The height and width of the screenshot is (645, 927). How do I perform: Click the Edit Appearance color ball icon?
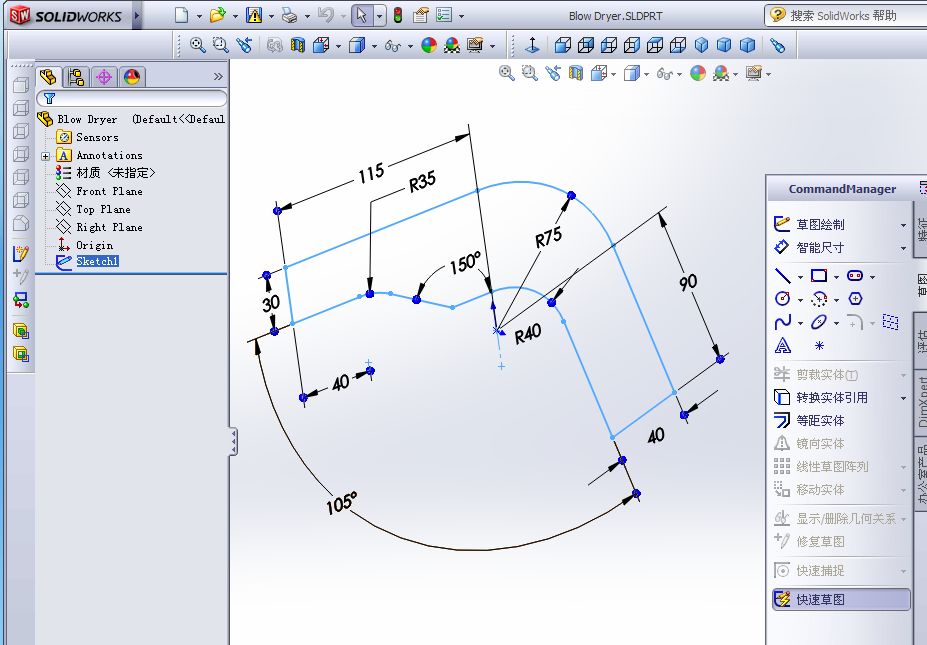(x=429, y=45)
